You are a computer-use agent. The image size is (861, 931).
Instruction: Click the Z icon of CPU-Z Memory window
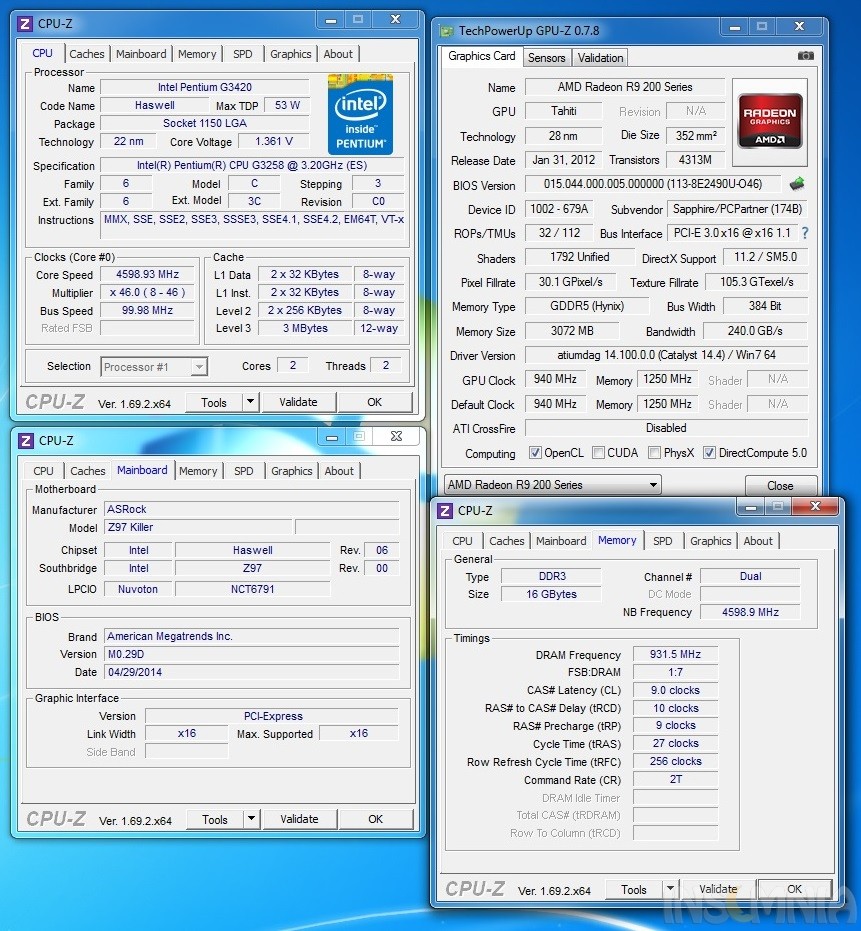(x=445, y=511)
